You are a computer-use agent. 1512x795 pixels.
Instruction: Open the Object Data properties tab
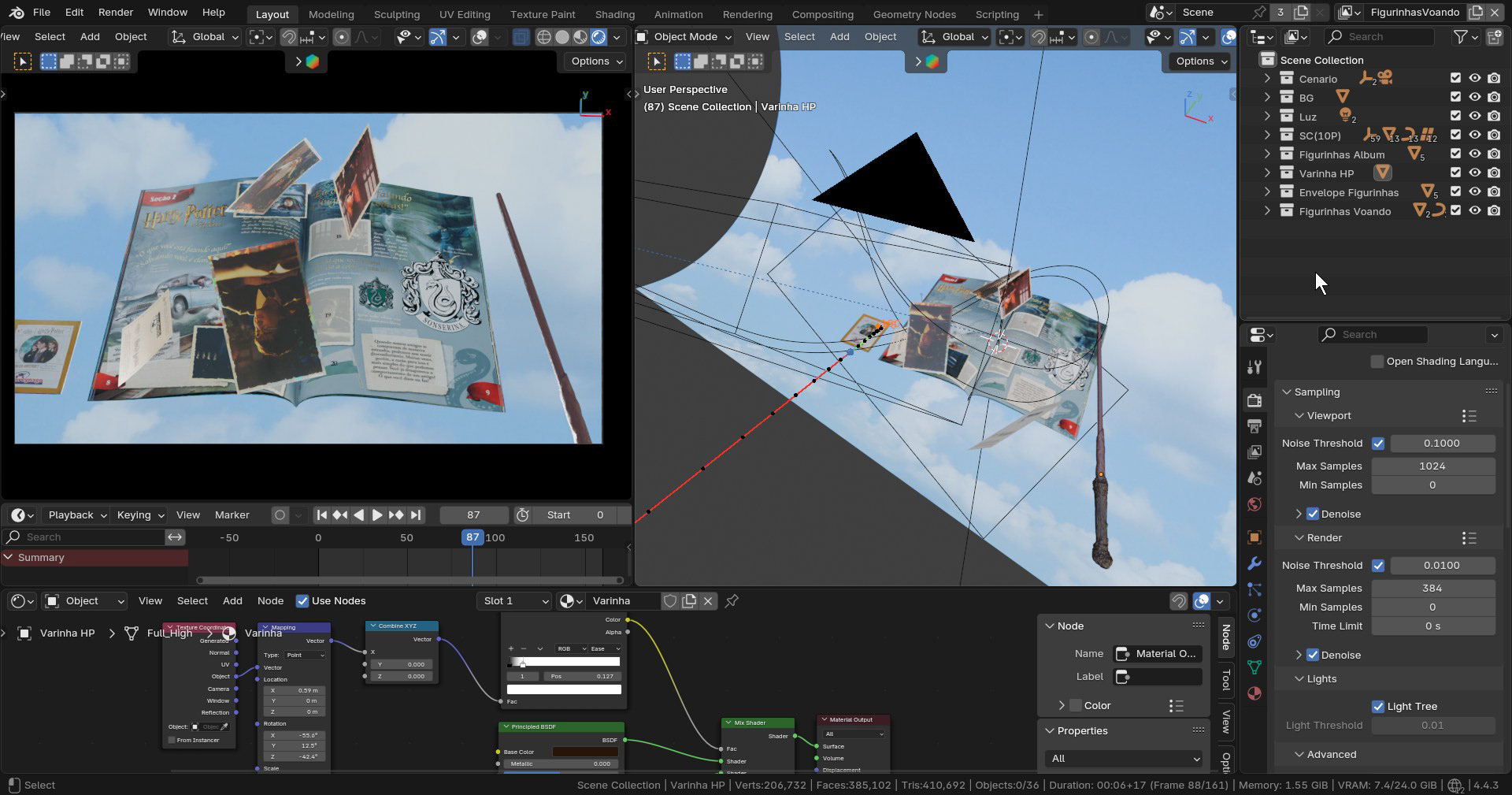1254,667
